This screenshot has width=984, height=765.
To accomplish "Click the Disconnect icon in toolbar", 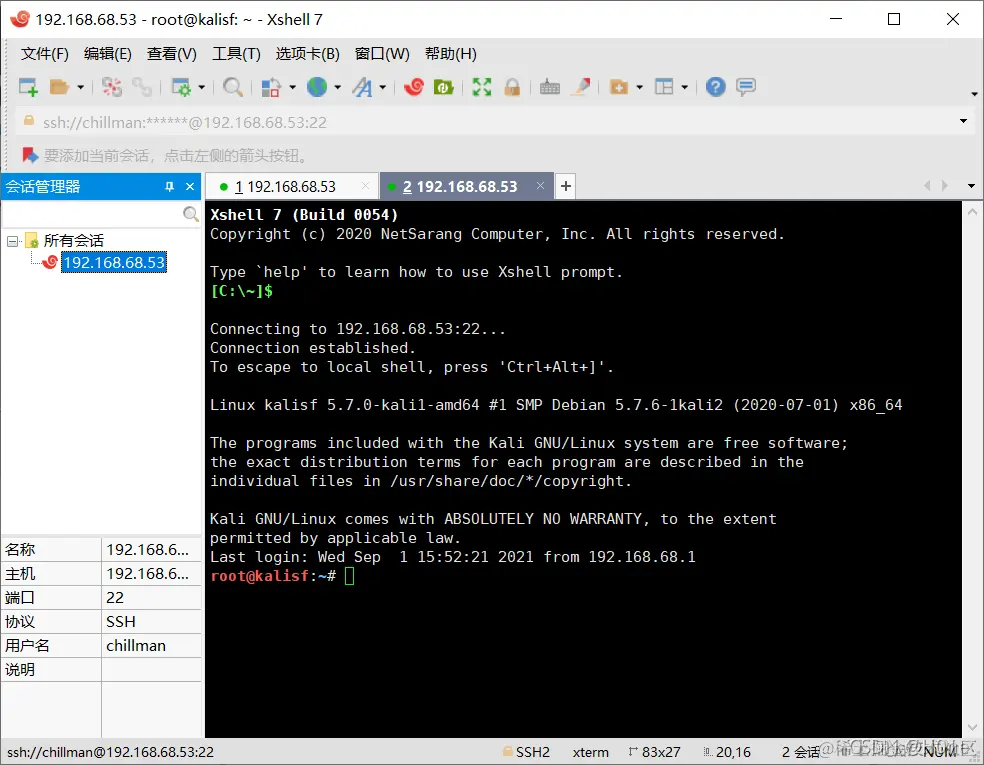I will (112, 87).
